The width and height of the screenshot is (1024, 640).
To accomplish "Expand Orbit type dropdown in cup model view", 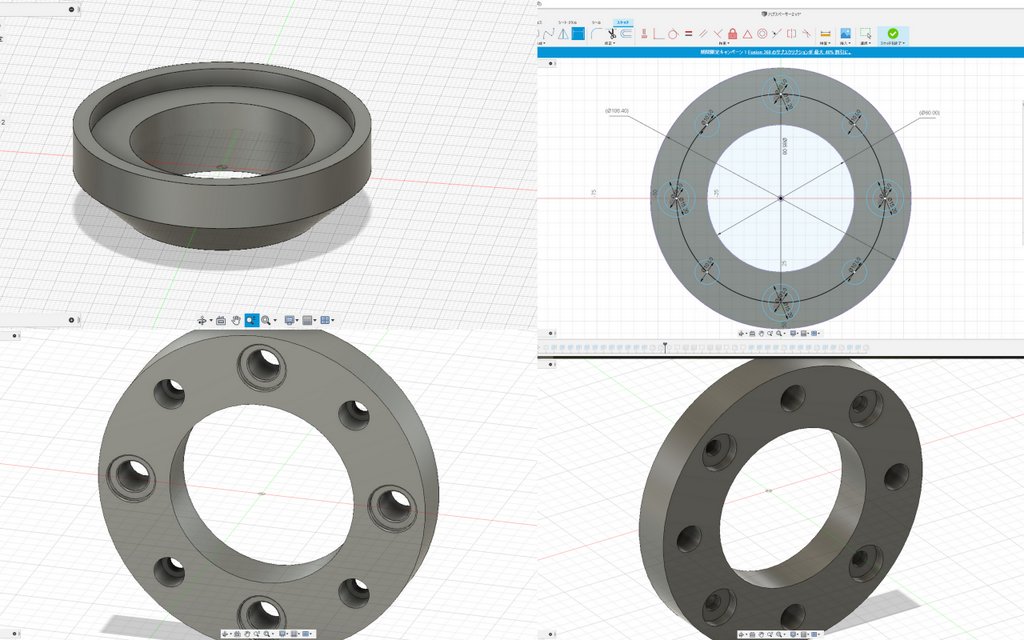I will pyautogui.click(x=211, y=320).
